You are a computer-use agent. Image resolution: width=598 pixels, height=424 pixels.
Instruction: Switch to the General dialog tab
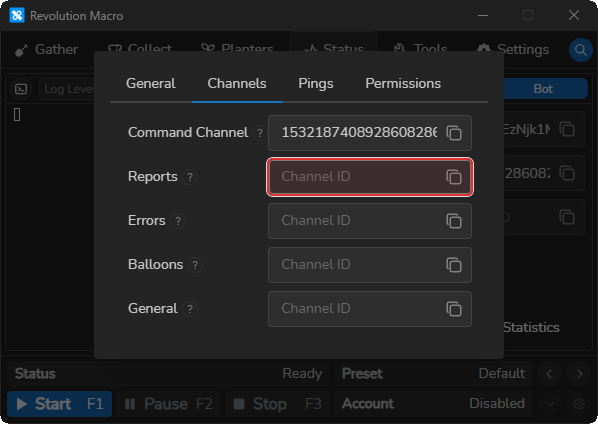coord(151,84)
